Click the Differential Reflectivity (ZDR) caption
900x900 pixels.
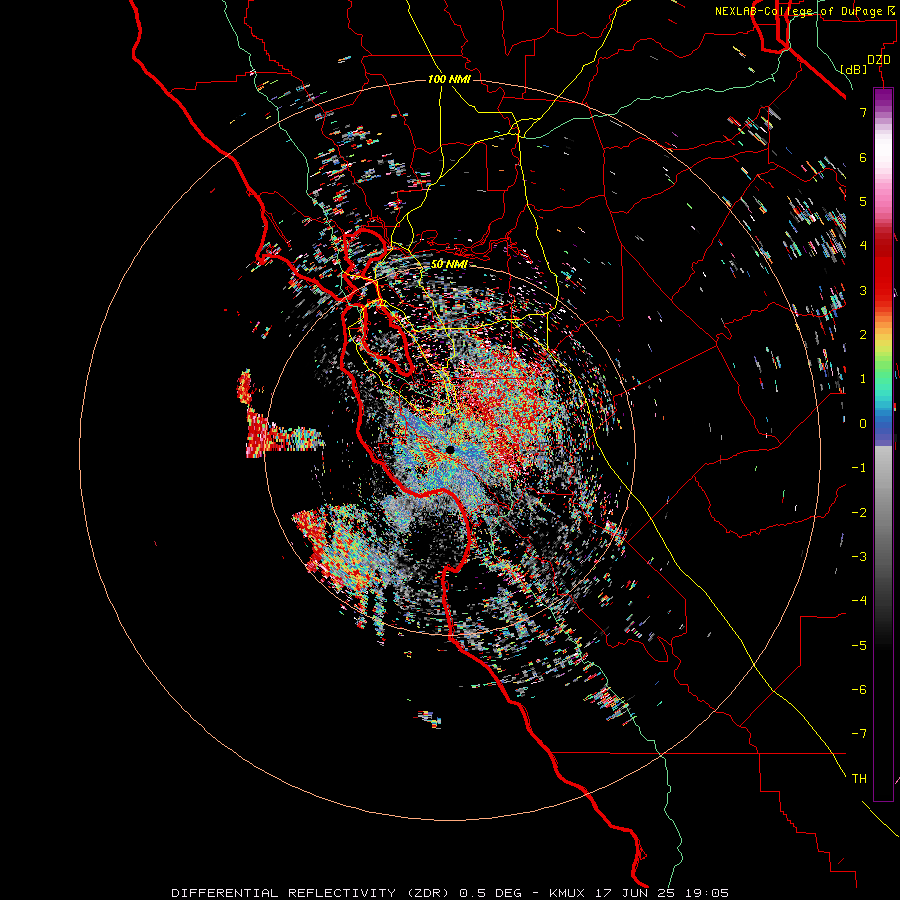click(312, 893)
